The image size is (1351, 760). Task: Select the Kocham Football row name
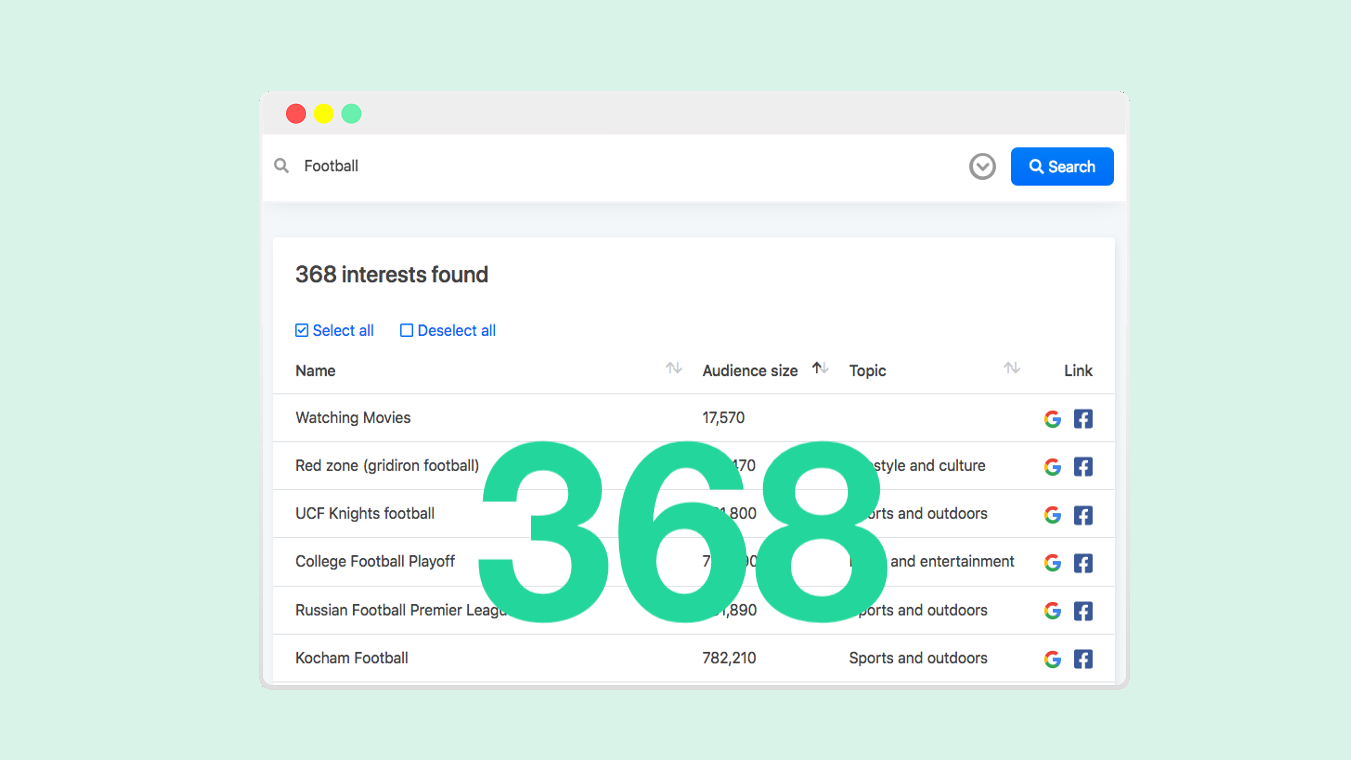352,658
